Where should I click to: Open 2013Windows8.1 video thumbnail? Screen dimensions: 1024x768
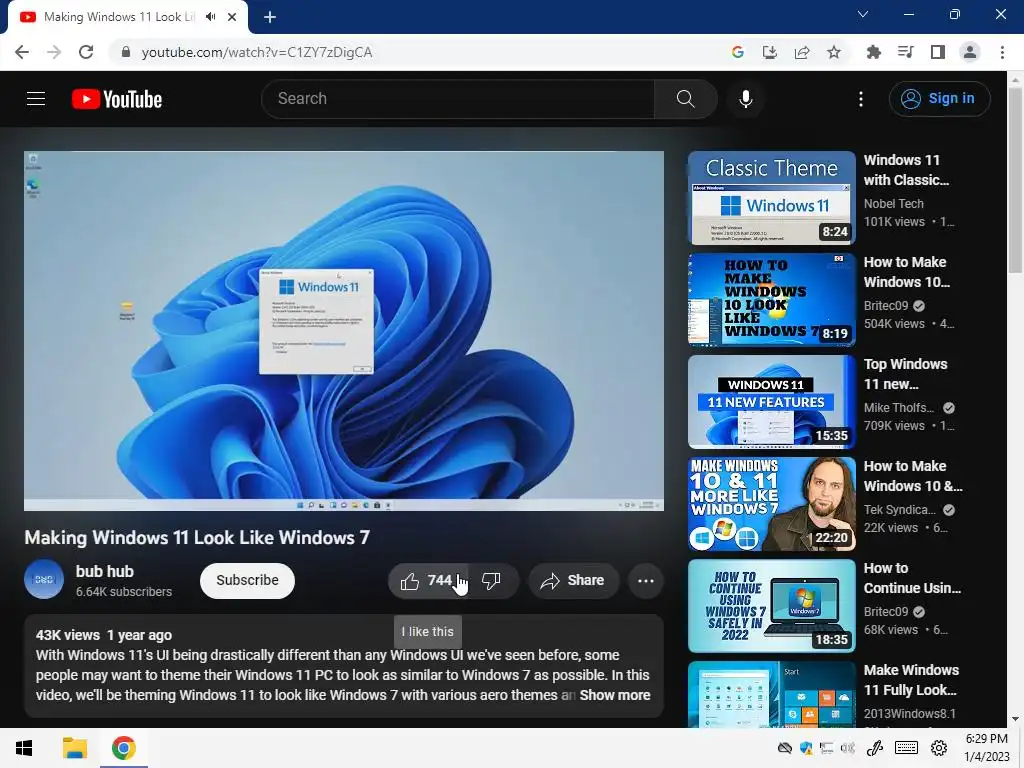[771, 694]
